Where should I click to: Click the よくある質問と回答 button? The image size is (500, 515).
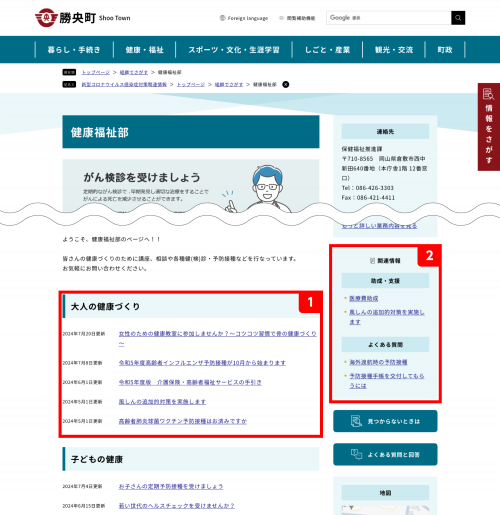click(385, 454)
